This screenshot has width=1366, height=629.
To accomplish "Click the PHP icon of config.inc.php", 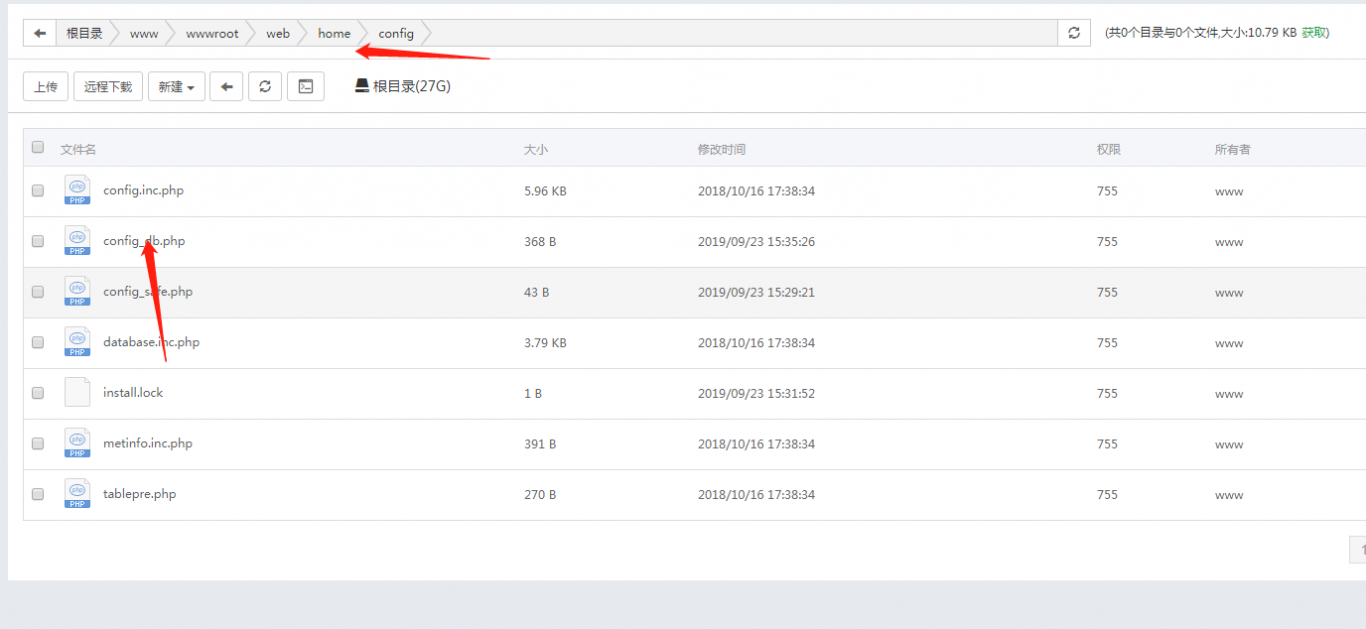I will pos(77,190).
